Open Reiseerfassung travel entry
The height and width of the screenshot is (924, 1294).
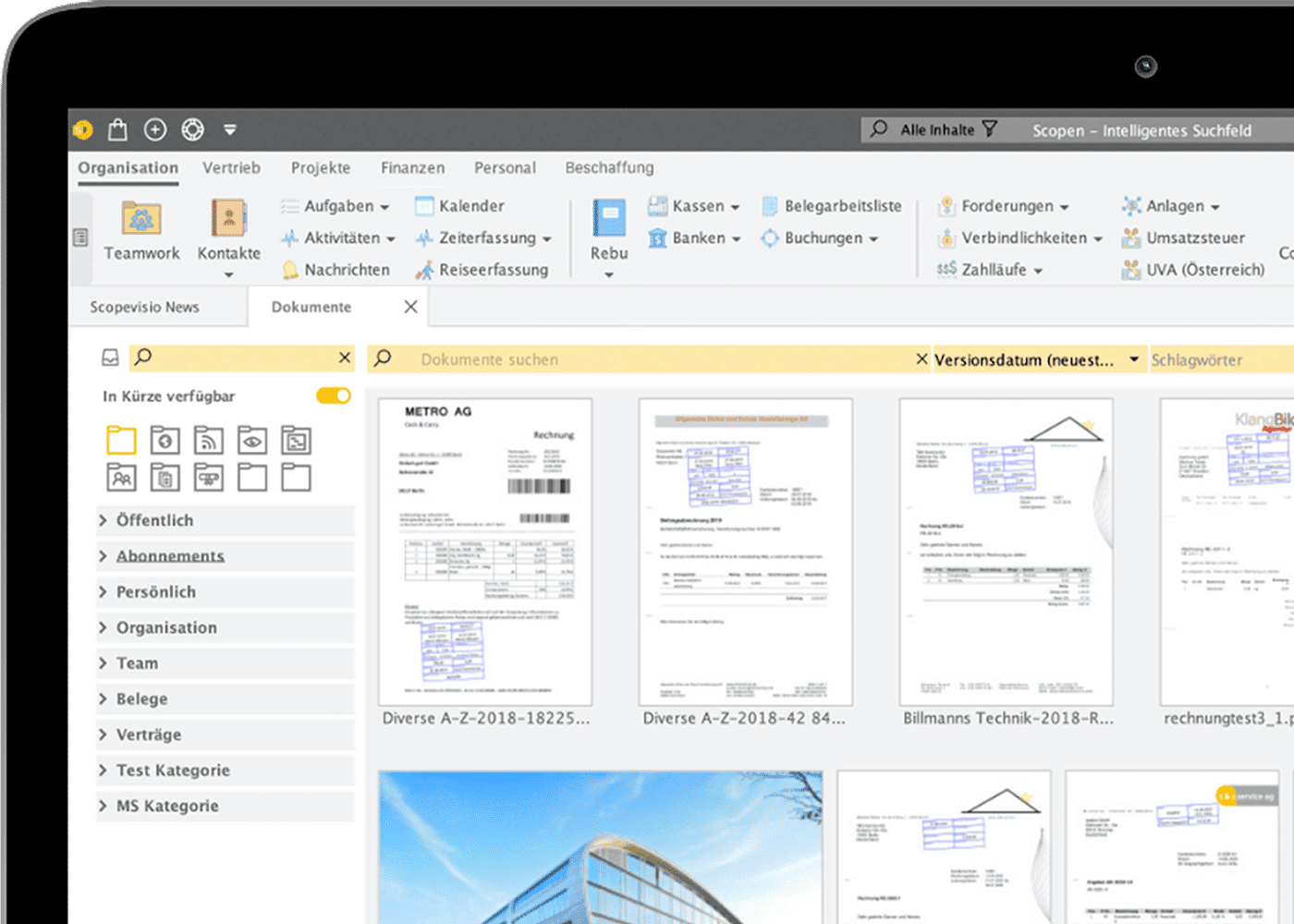(x=482, y=270)
